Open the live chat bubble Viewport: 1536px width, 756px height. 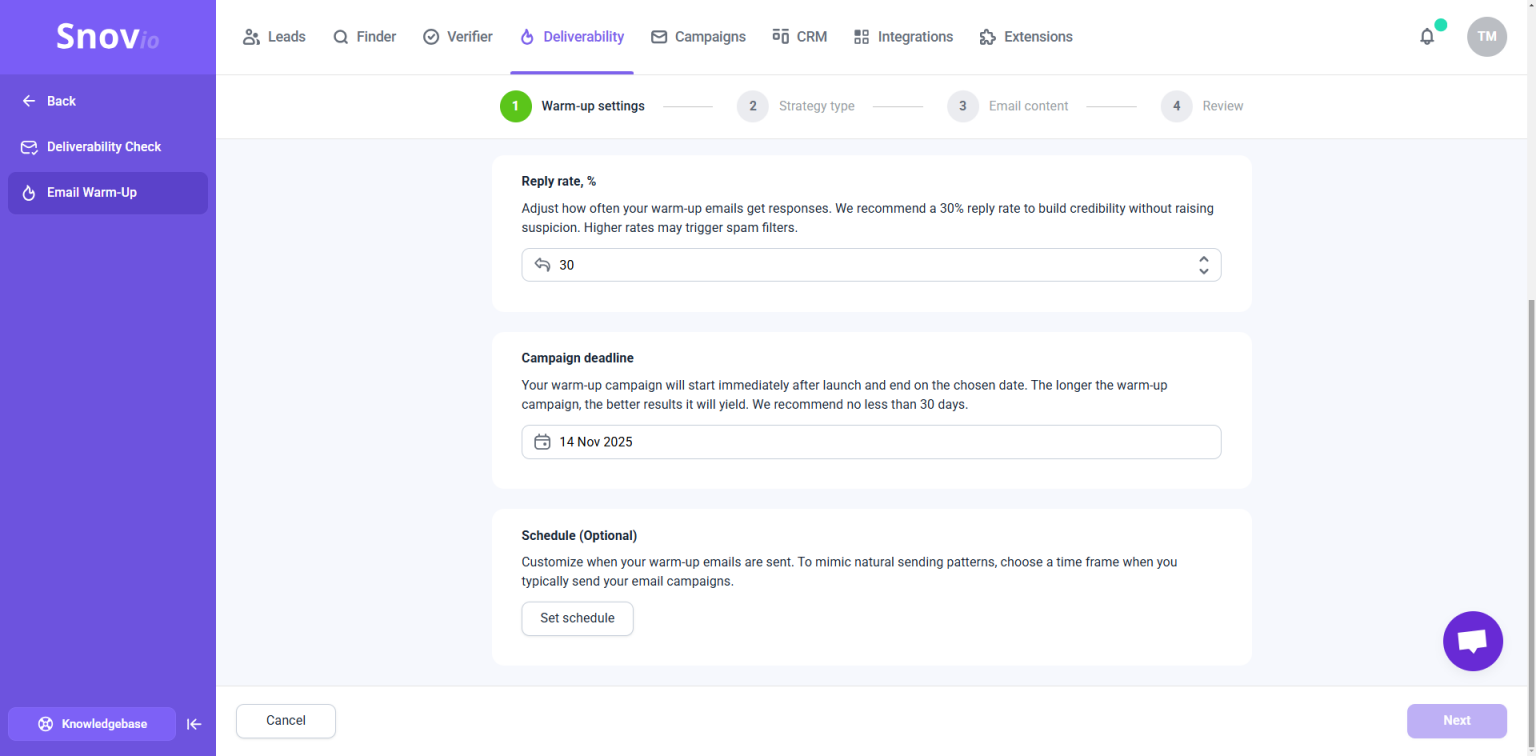click(1473, 641)
